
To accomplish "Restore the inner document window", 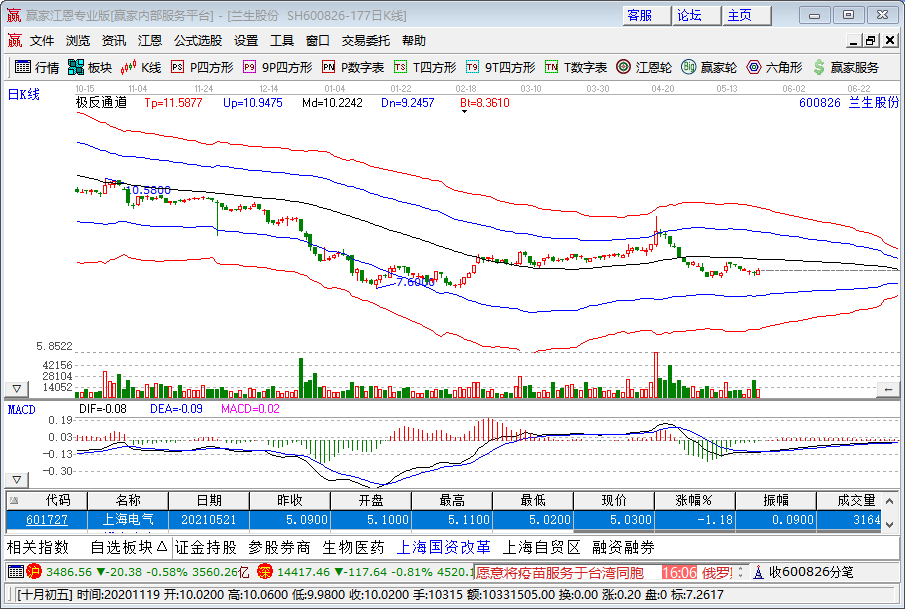I will click(x=870, y=40).
